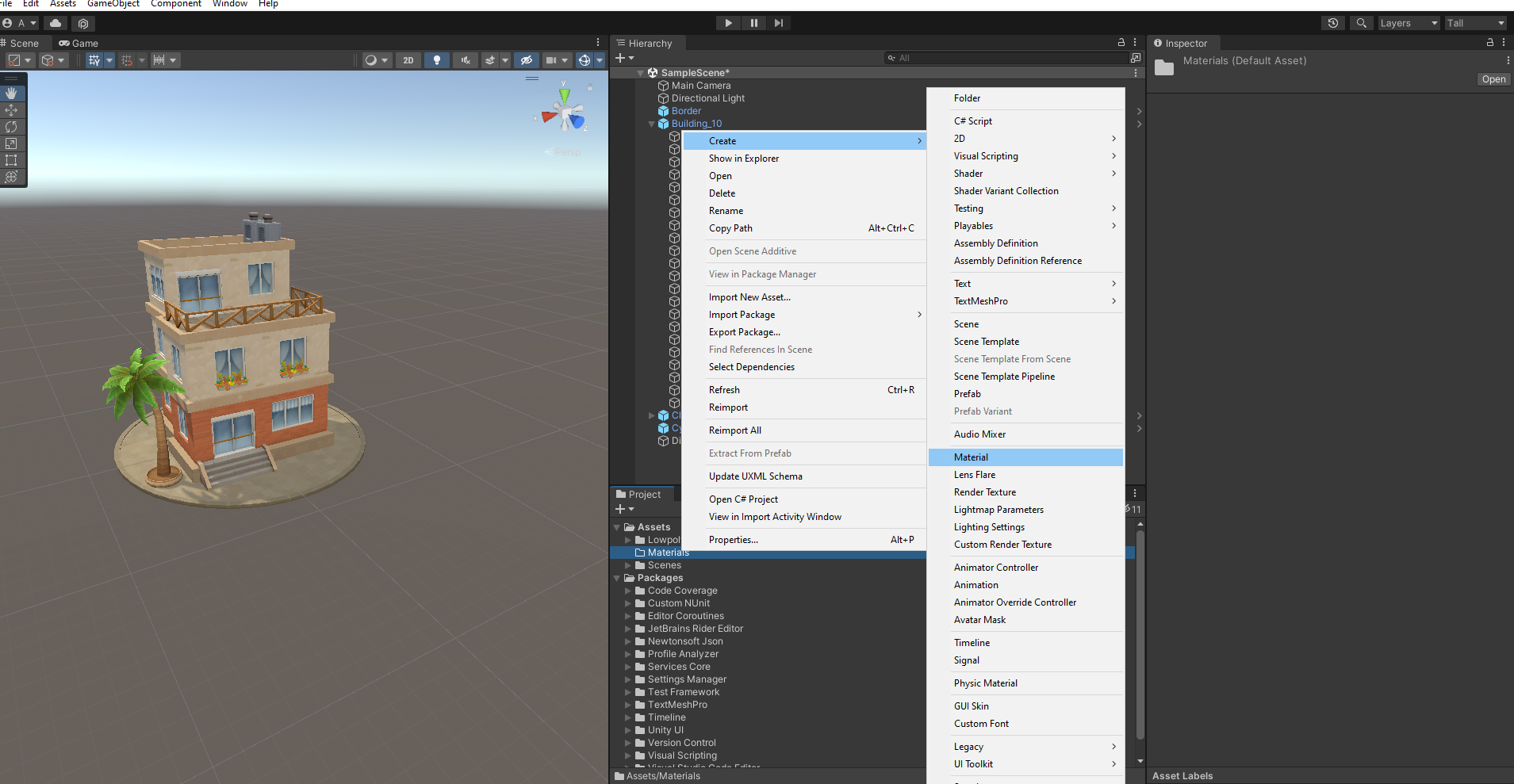The image size is (1514, 784).
Task: Select the Hand view tool
Action: 11,94
